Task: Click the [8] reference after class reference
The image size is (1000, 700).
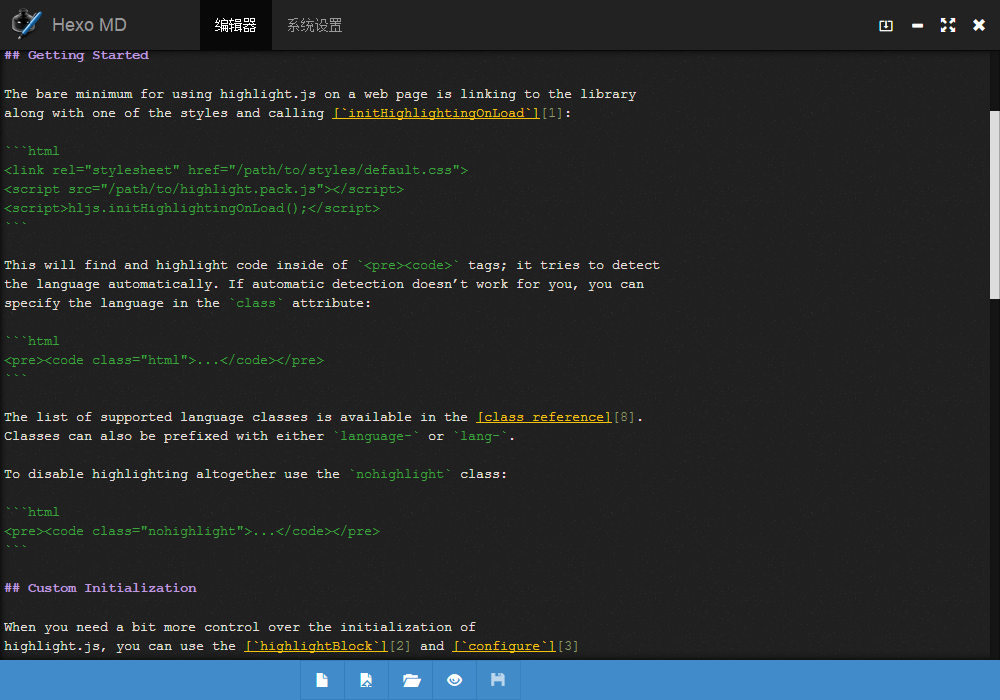Action: pyautogui.click(x=624, y=418)
